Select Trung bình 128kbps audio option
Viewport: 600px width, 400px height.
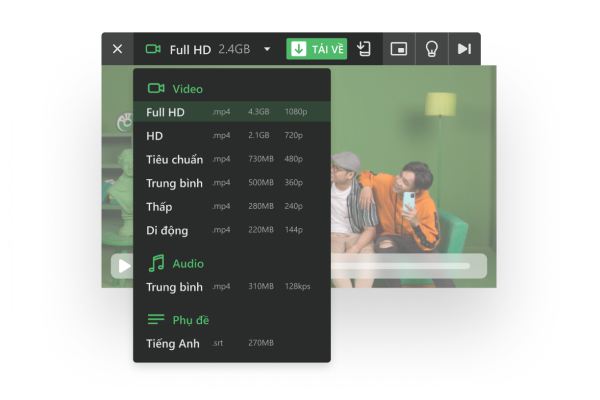point(231,287)
